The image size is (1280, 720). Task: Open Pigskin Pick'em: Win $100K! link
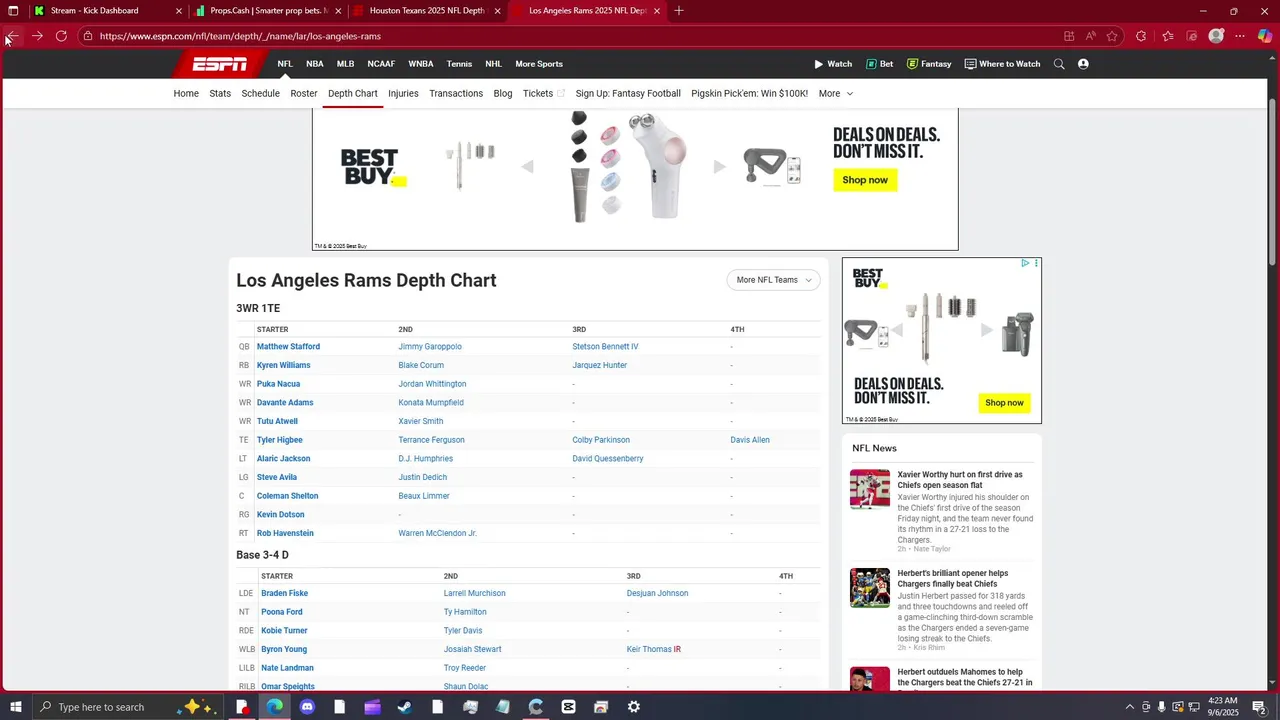(749, 93)
